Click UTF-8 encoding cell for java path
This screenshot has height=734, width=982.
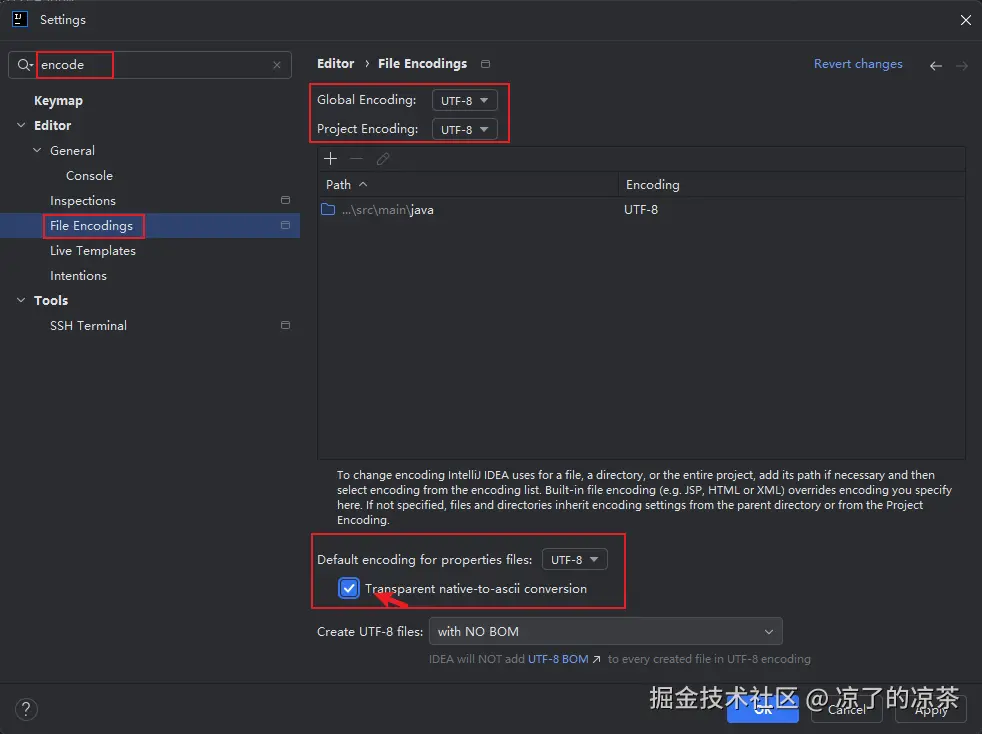coord(641,210)
